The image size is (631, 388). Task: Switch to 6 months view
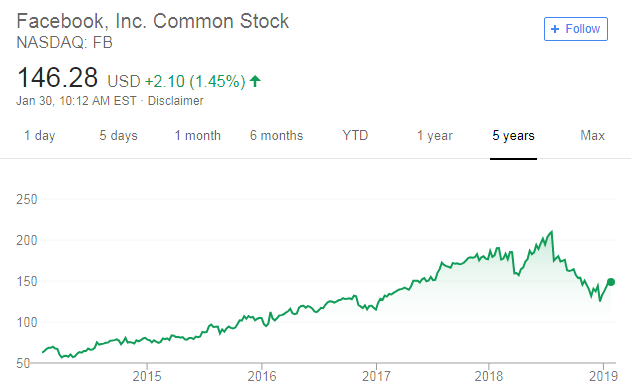pos(276,136)
